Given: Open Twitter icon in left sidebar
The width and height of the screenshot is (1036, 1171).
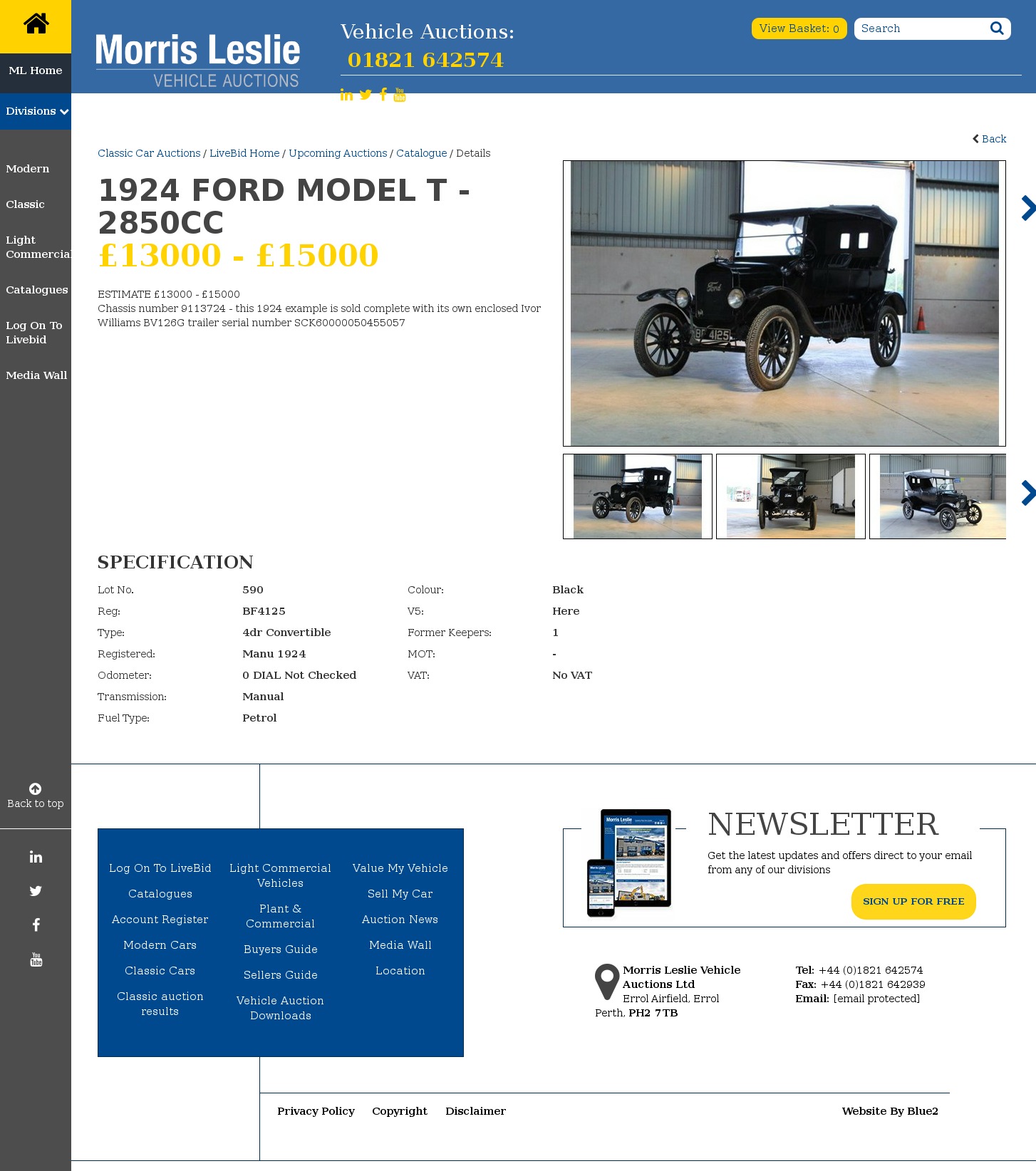Looking at the screenshot, I should click(x=36, y=891).
